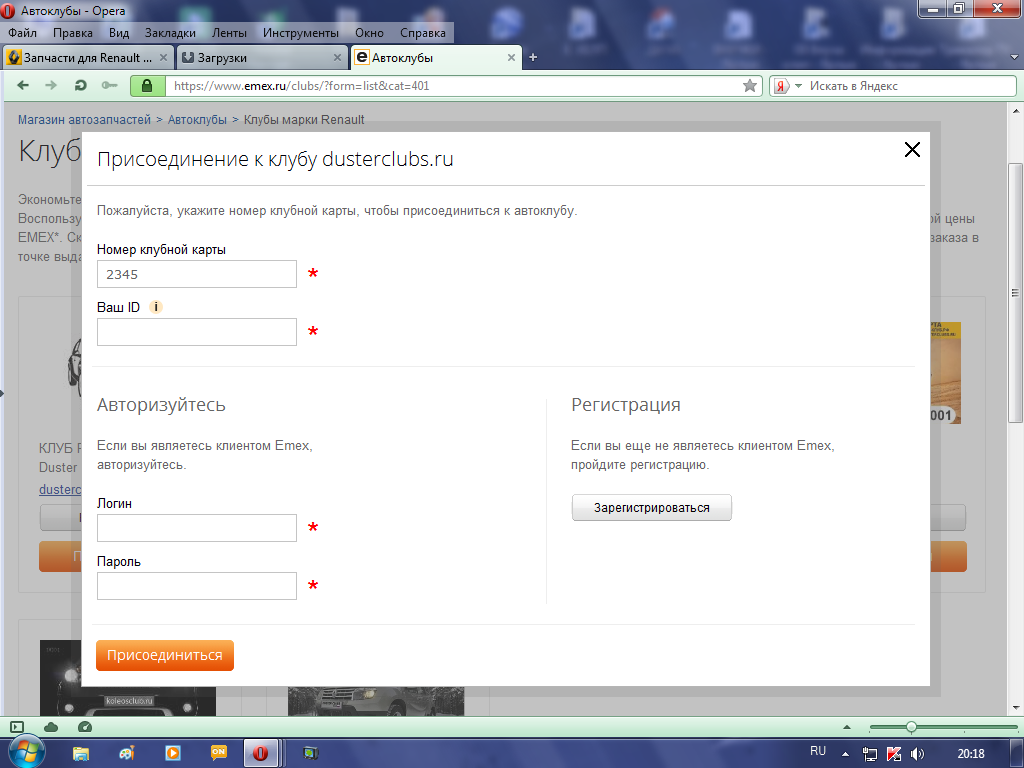This screenshot has height=768, width=1024.
Task: Close the Загрузки tab
Action: click(x=337, y=57)
